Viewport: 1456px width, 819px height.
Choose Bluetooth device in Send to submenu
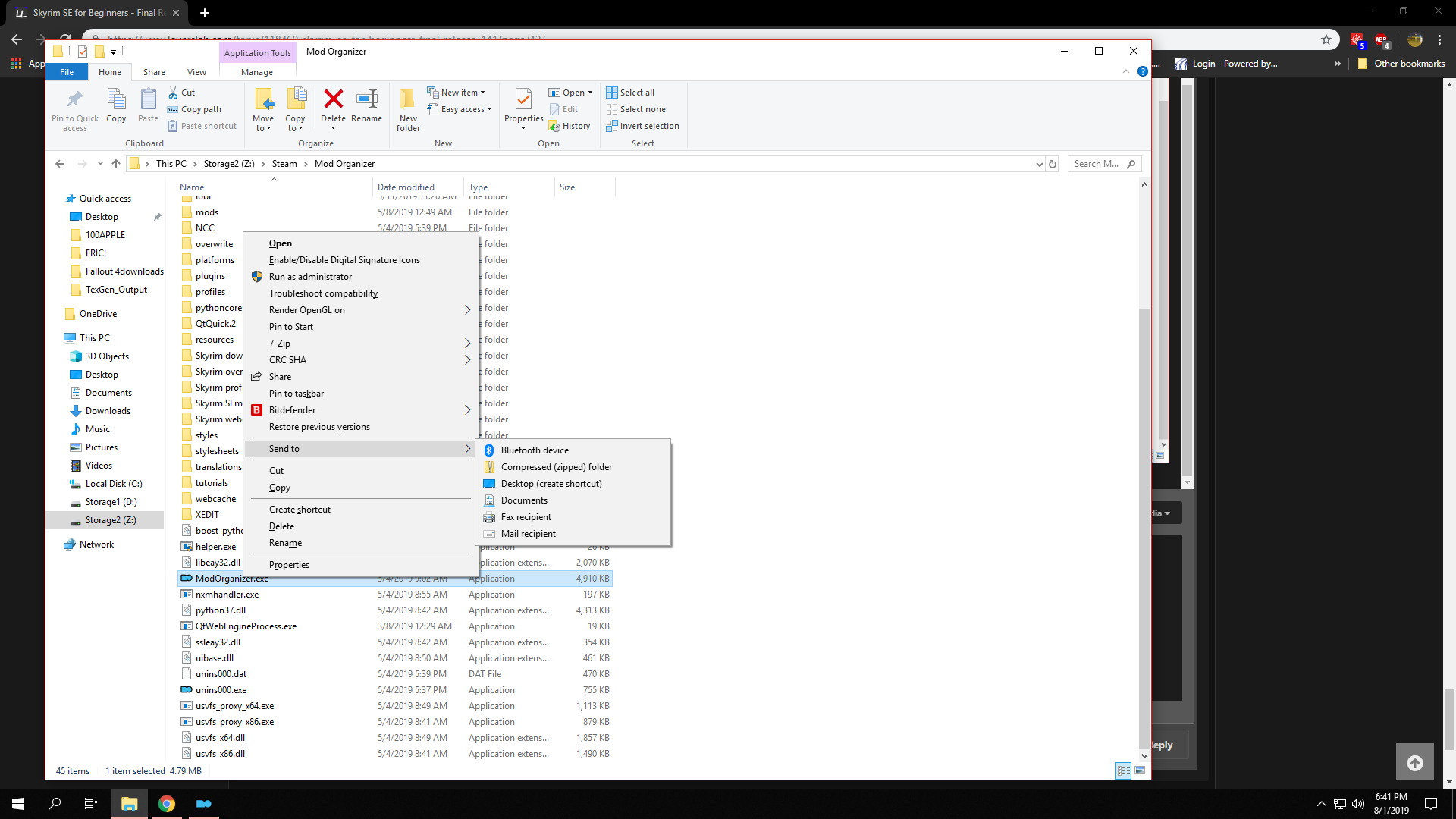coord(573,450)
